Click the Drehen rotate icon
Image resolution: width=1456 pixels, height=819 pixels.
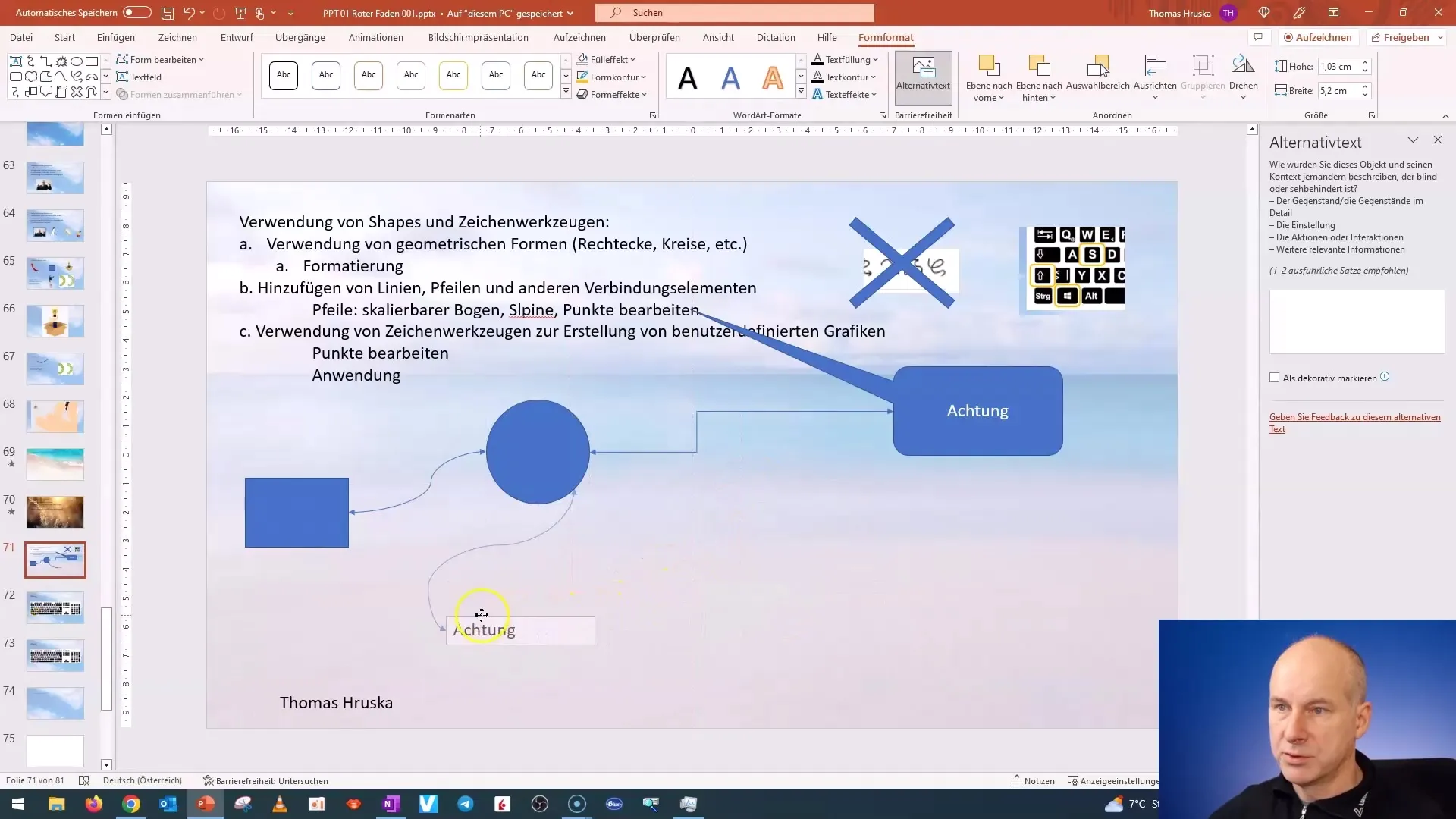pos(1243,67)
